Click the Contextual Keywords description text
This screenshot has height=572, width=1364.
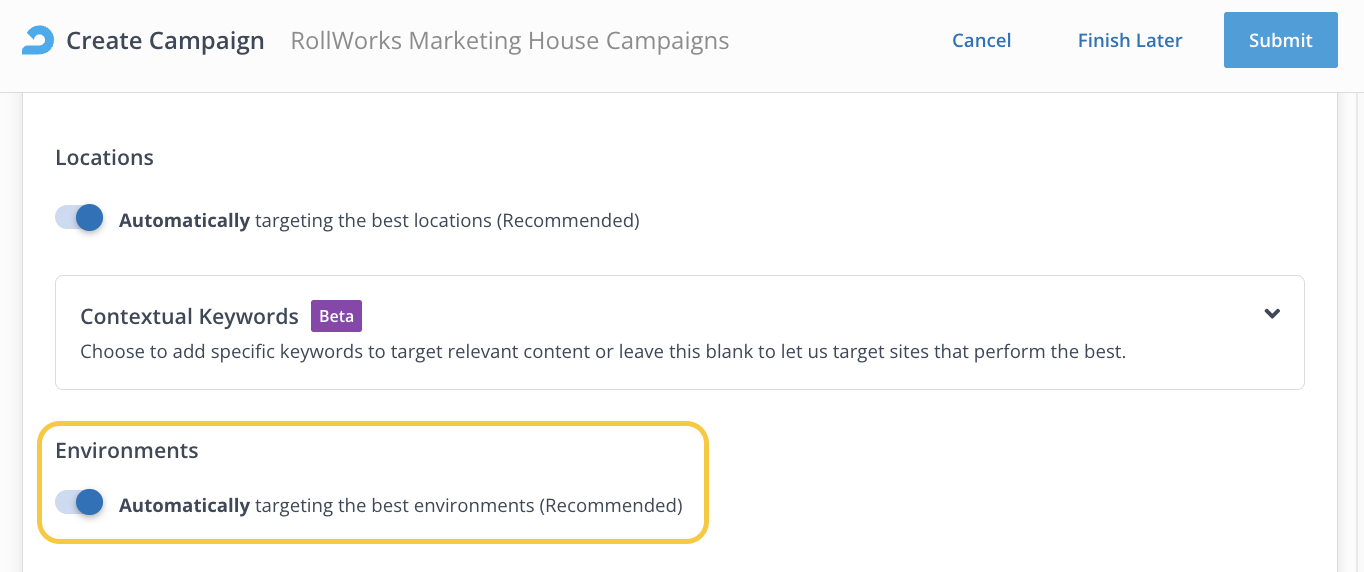[602, 352]
